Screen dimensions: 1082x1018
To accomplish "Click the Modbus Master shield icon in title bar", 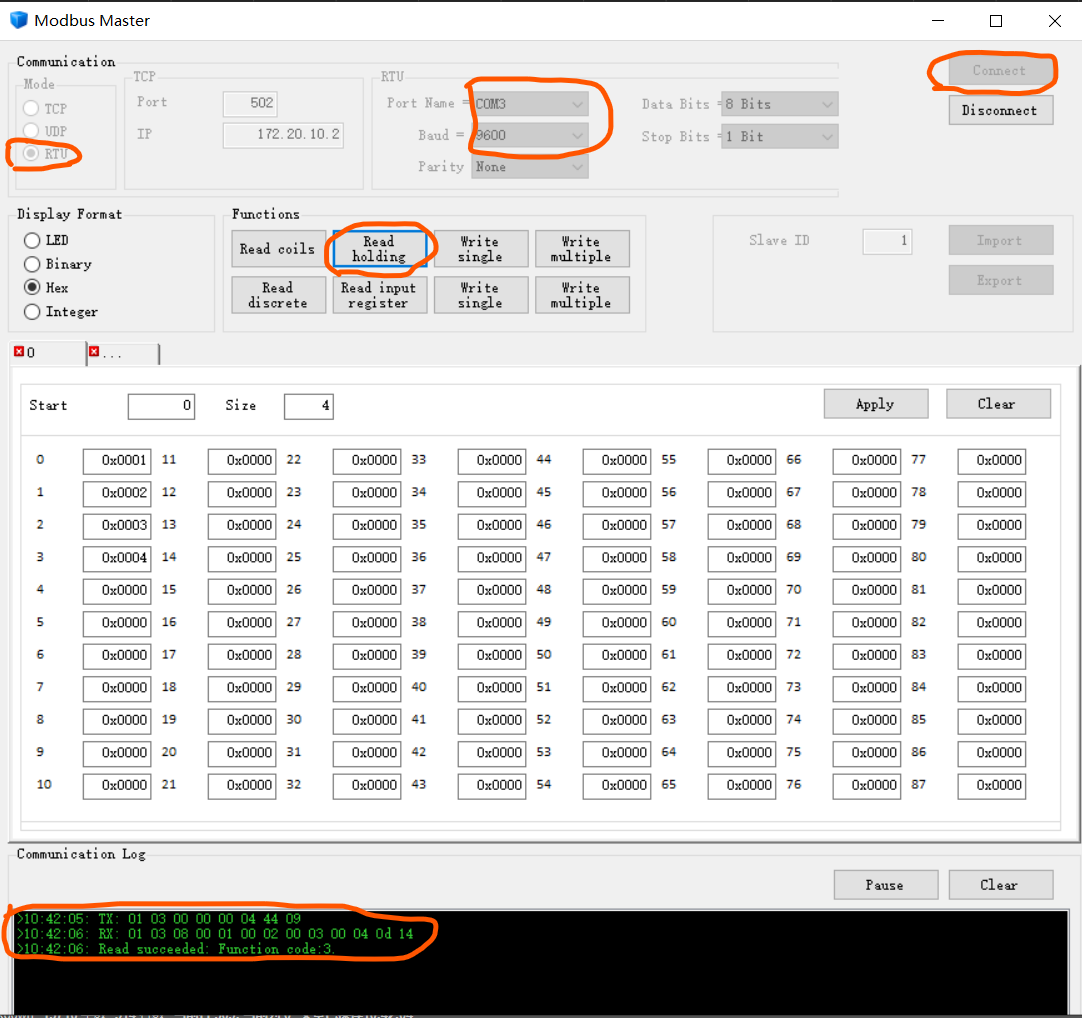I will point(18,19).
